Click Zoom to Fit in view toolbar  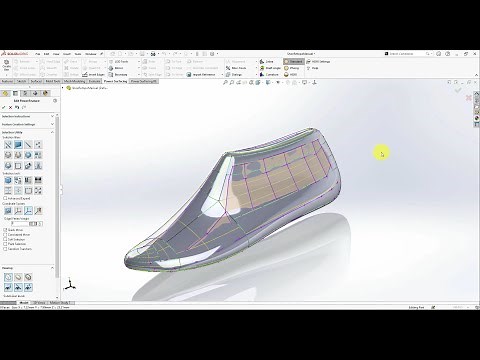click(225, 82)
